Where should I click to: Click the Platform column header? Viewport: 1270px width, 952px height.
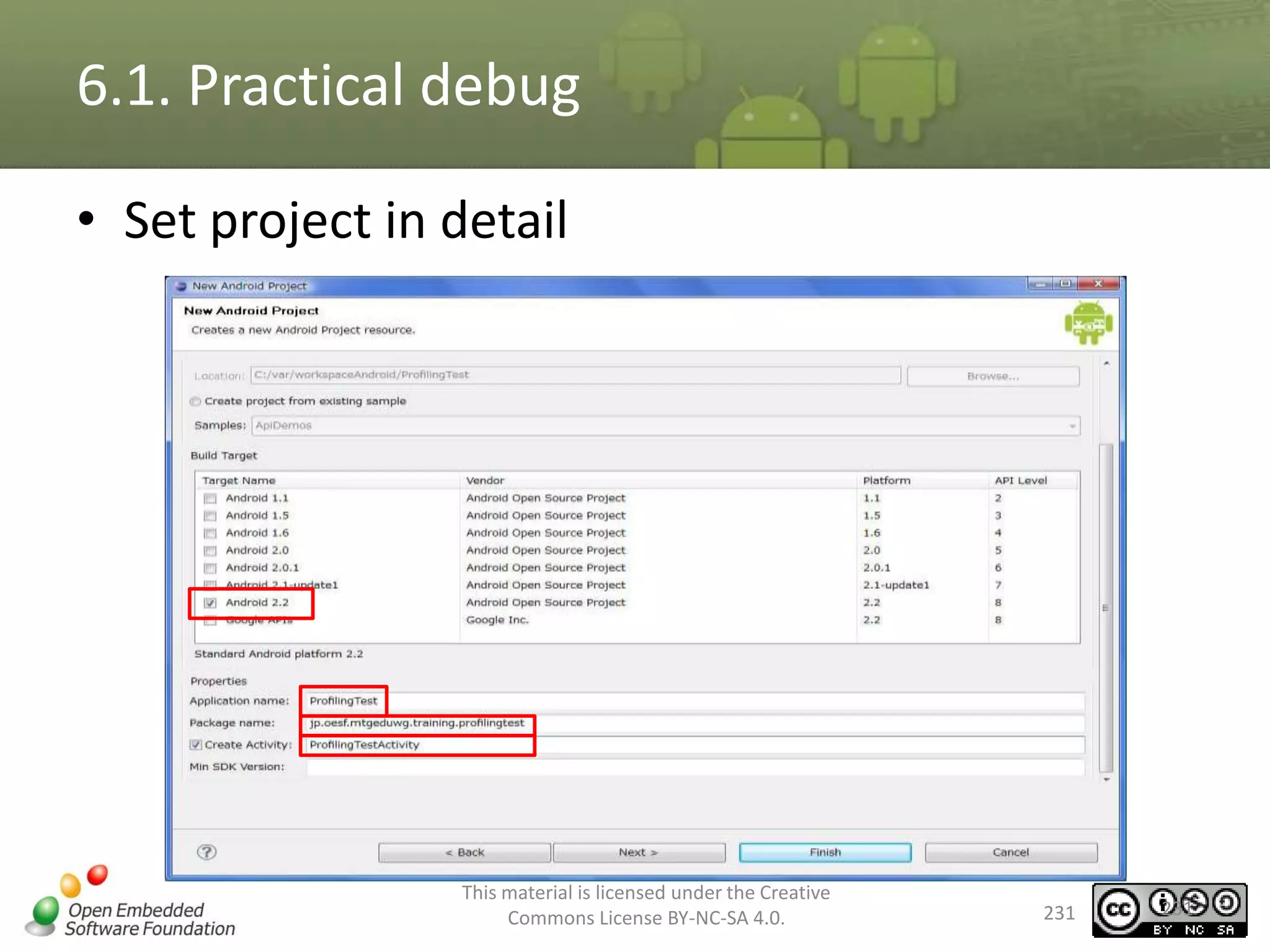(887, 480)
